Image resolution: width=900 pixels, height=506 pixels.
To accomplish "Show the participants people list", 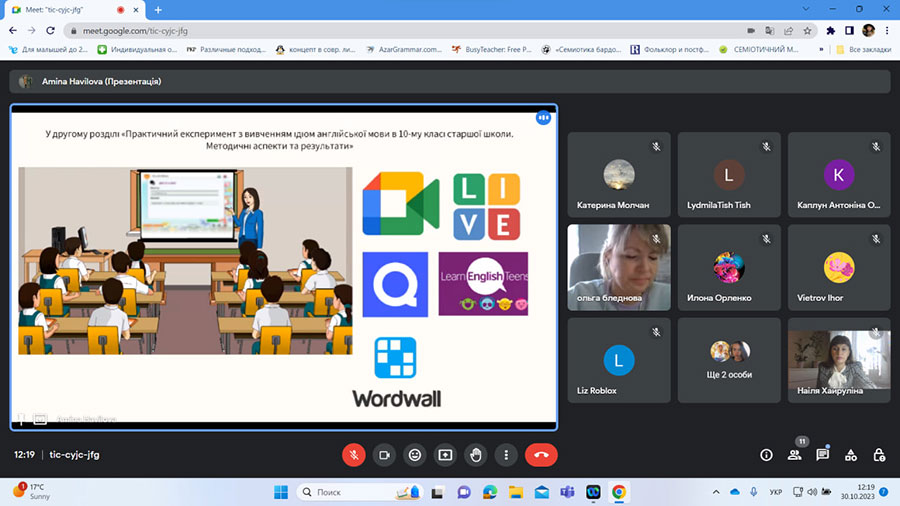I will (794, 455).
